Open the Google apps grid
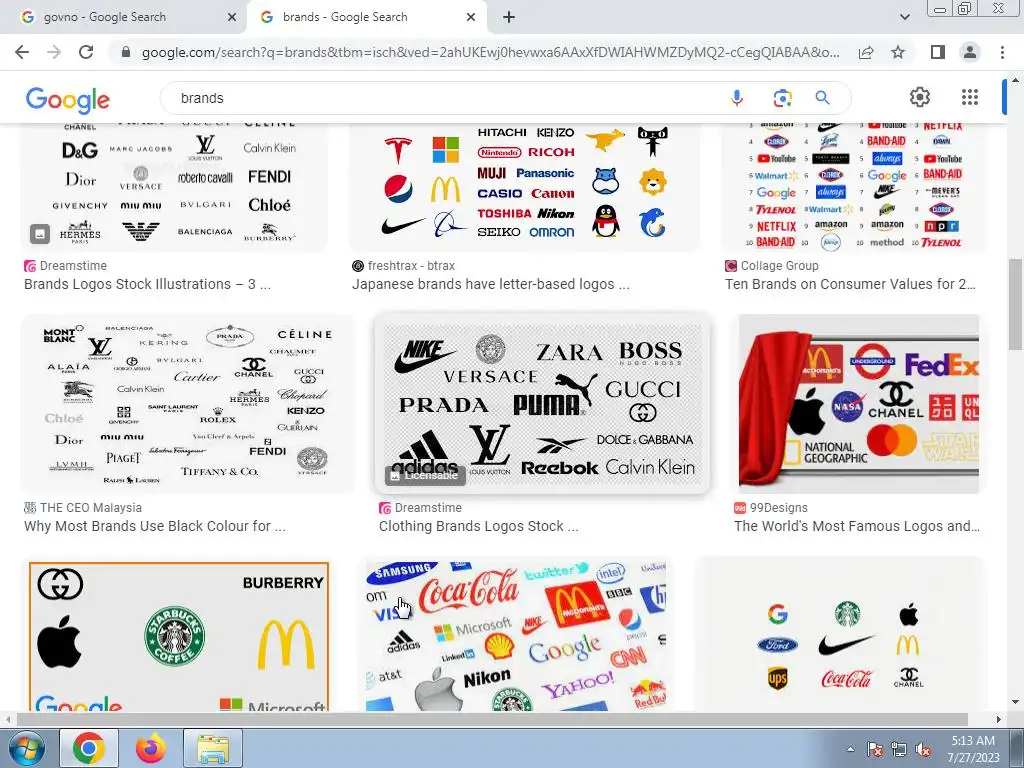The width and height of the screenshot is (1024, 768). coord(970,97)
